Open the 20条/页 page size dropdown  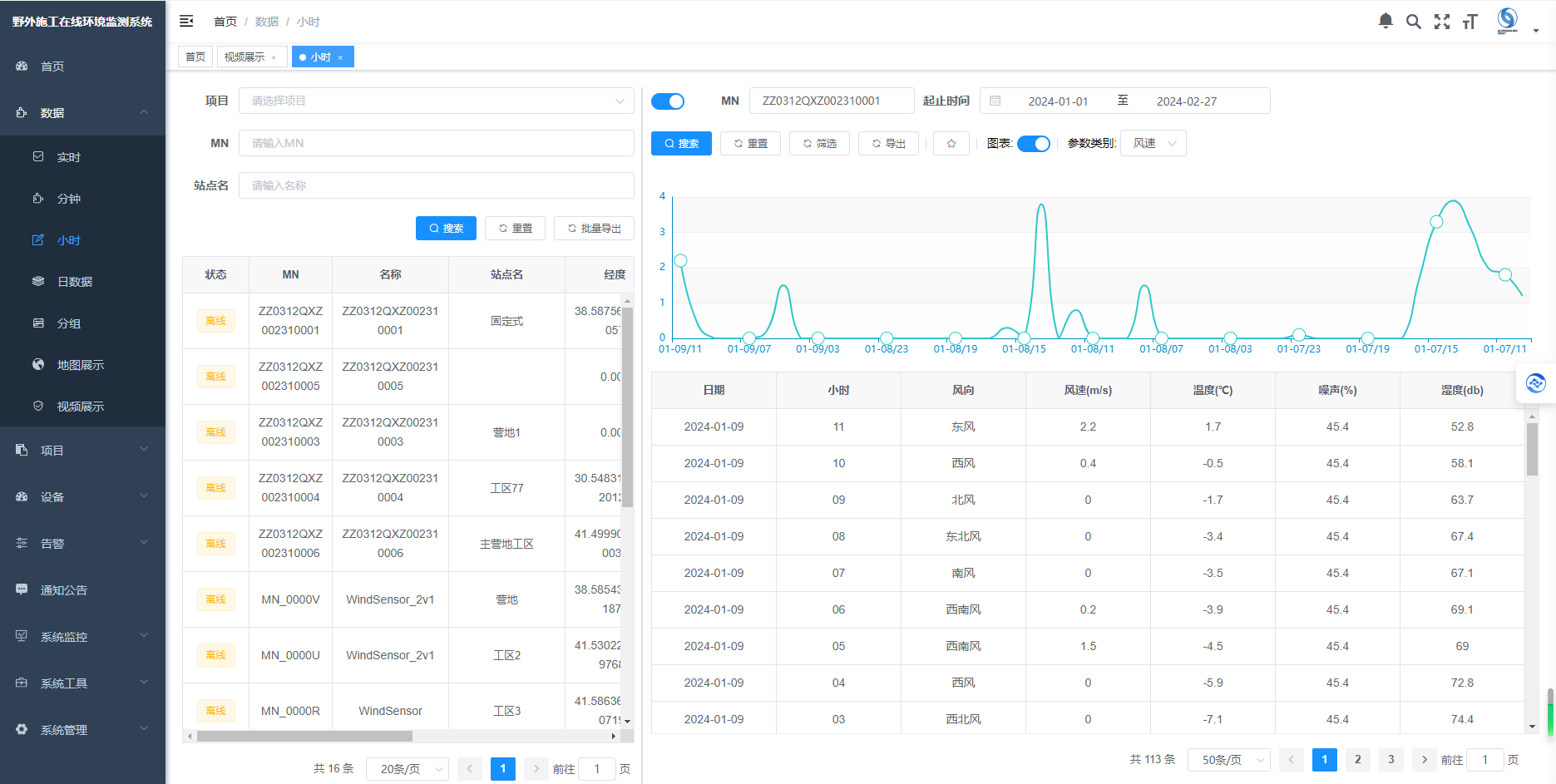point(408,769)
